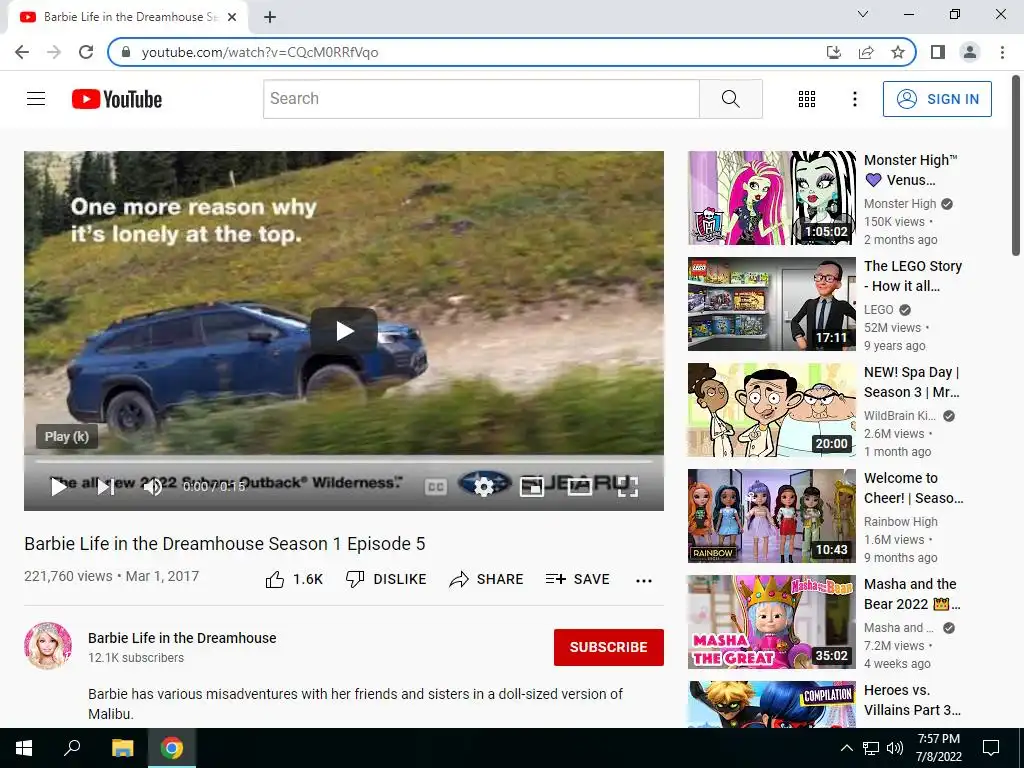Viewport: 1024px width, 768px height.
Task: Open the tab search chevron
Action: click(x=862, y=14)
